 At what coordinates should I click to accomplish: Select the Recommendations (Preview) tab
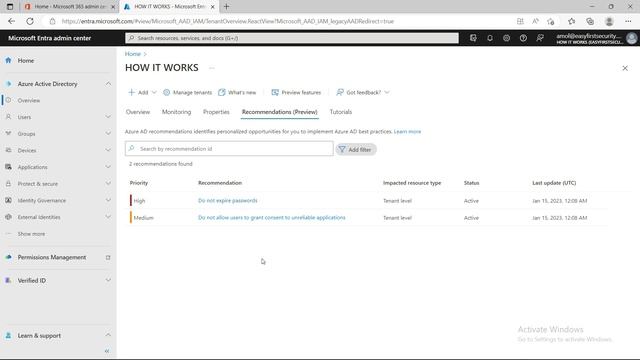click(x=280, y=112)
